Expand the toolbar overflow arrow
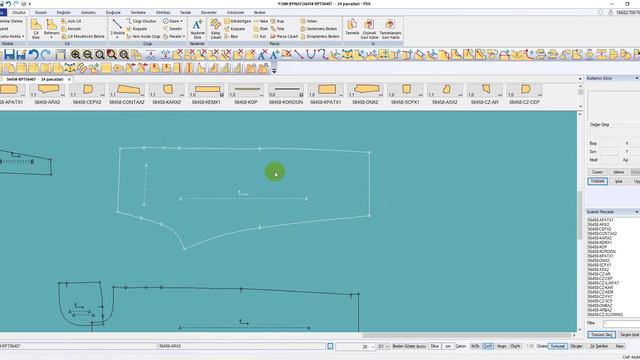640x360 pixels. (274, 71)
